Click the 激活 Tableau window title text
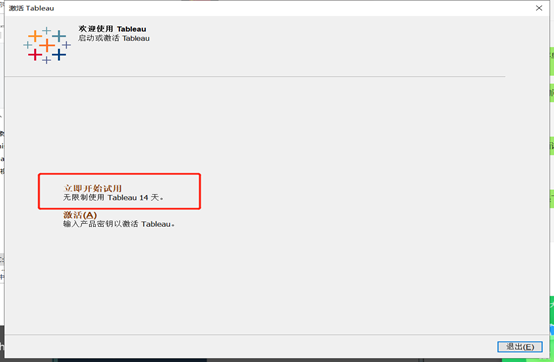 31,8
